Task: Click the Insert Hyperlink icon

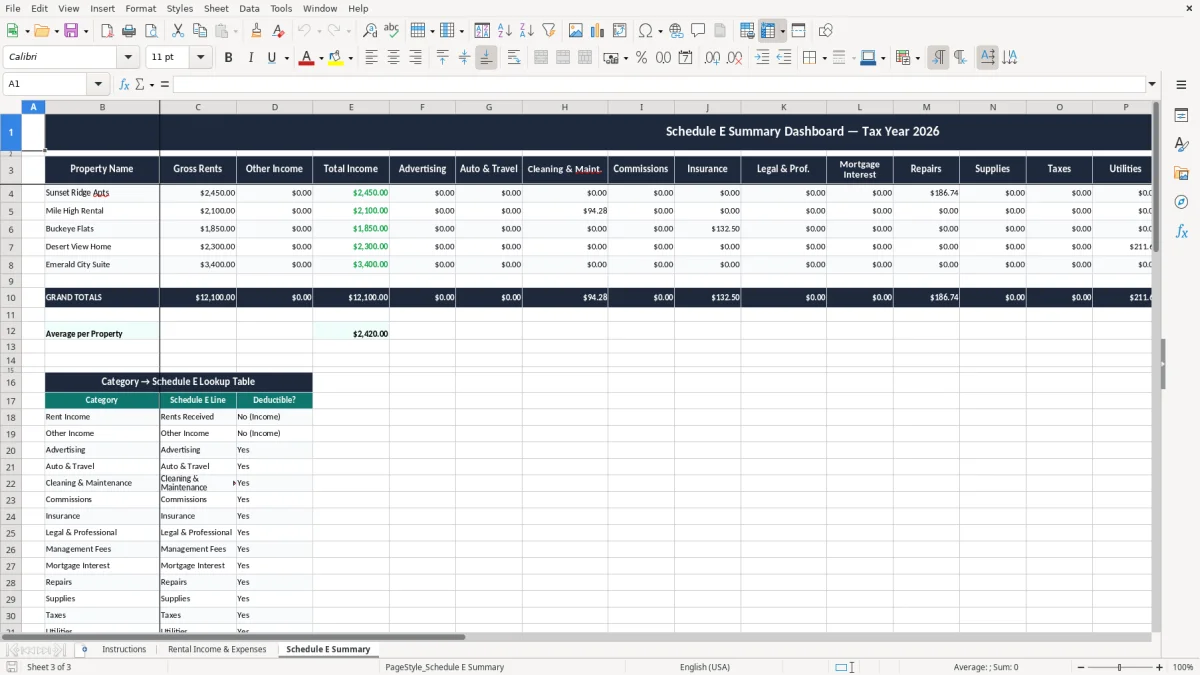Action: pyautogui.click(x=676, y=31)
